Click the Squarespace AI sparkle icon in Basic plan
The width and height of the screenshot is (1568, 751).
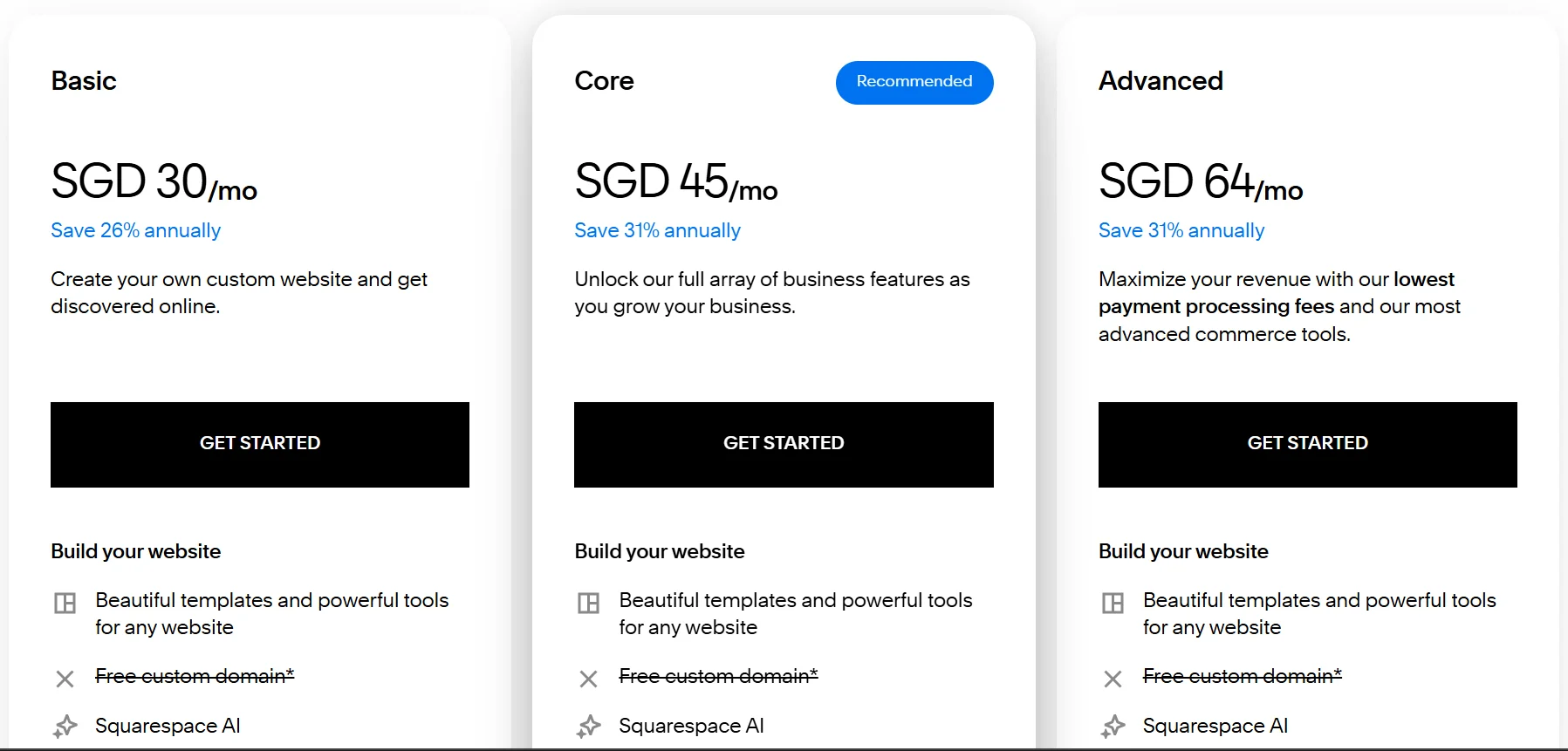(65, 727)
